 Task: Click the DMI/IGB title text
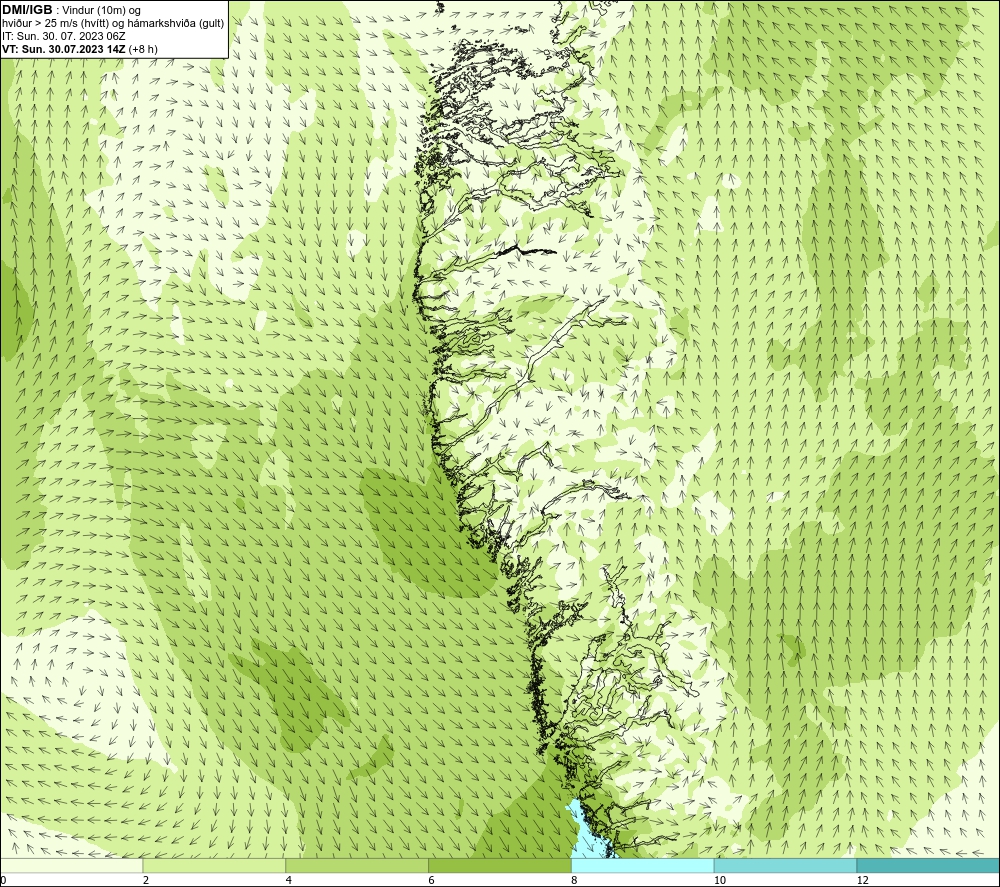pyautogui.click(x=27, y=10)
